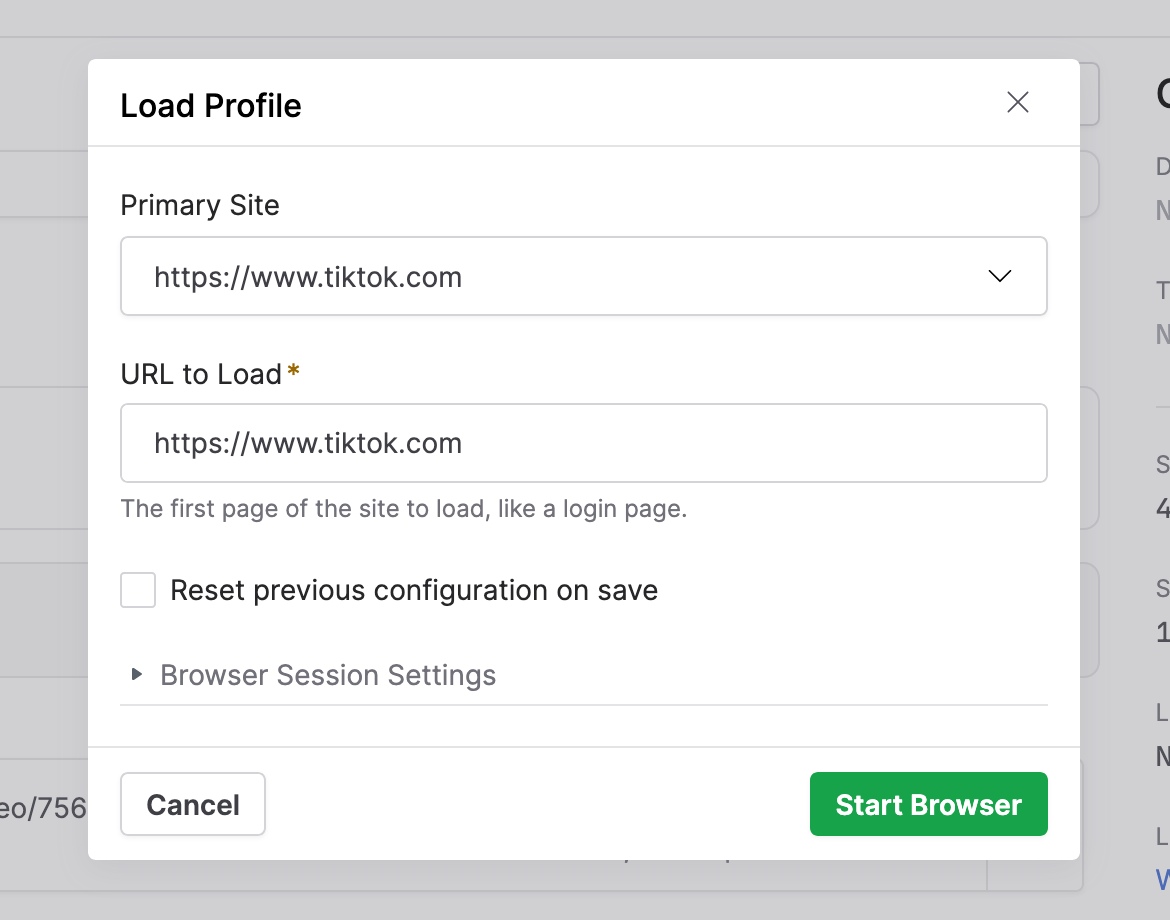Close the Load Profile dialog via X icon
Screen dimensions: 1170x920
[1017, 102]
